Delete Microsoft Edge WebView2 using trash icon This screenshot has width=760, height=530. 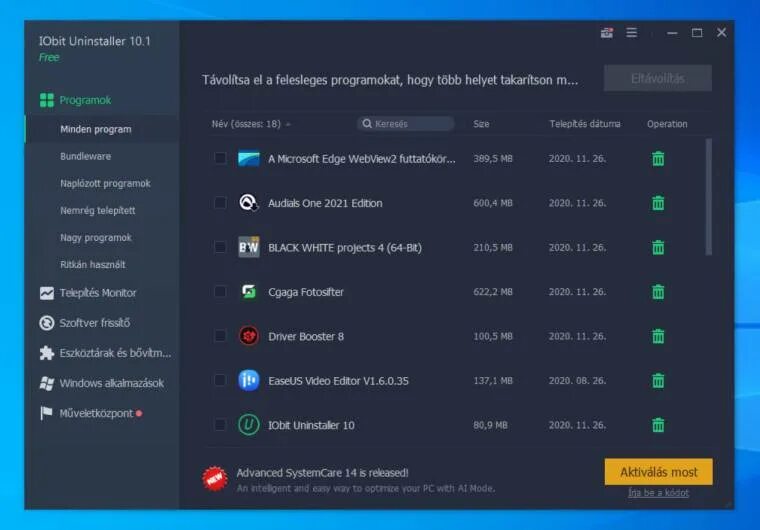658,159
